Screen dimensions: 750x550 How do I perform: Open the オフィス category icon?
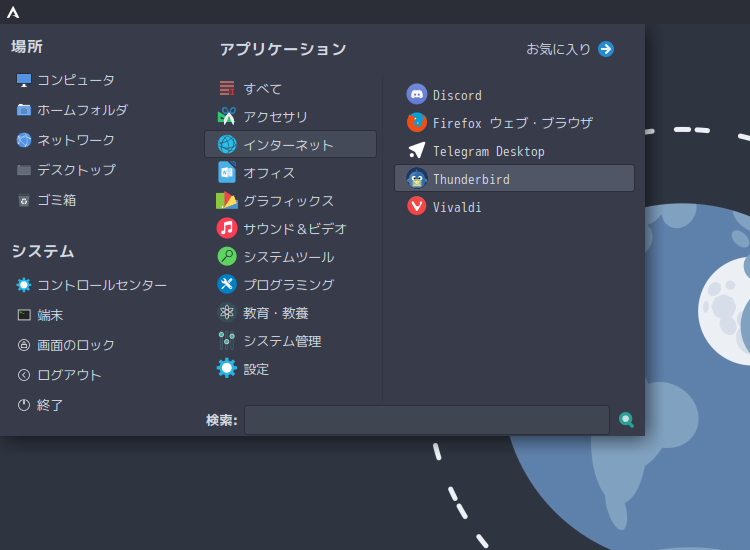(x=227, y=172)
